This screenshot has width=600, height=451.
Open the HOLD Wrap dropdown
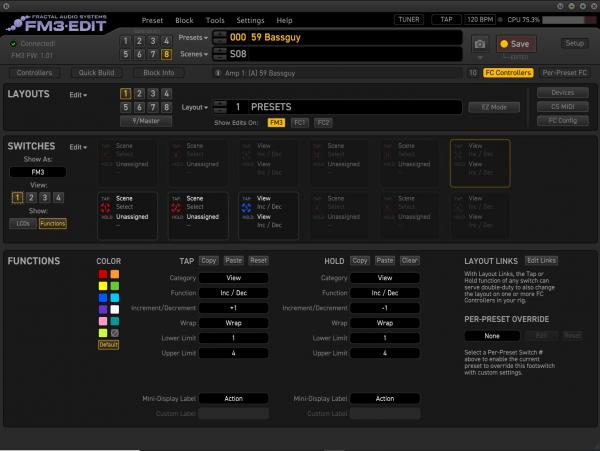(385, 323)
